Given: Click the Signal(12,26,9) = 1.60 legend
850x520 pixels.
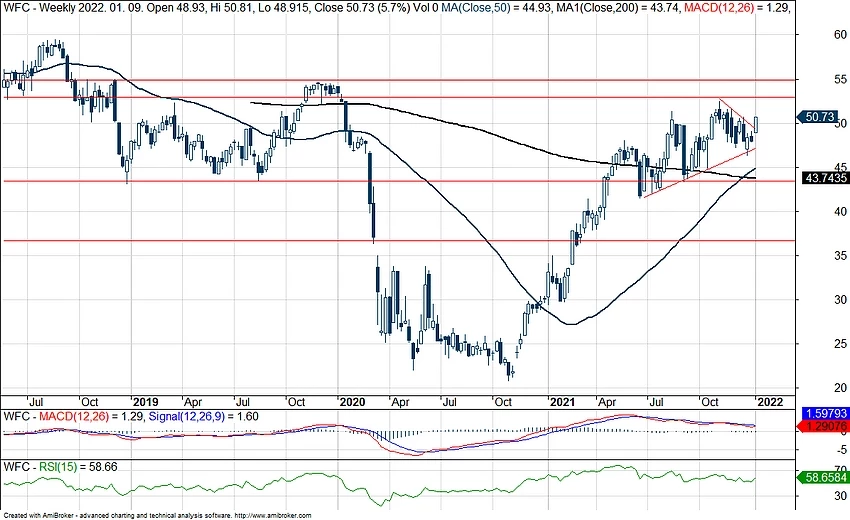Looking at the screenshot, I should 203,416.
